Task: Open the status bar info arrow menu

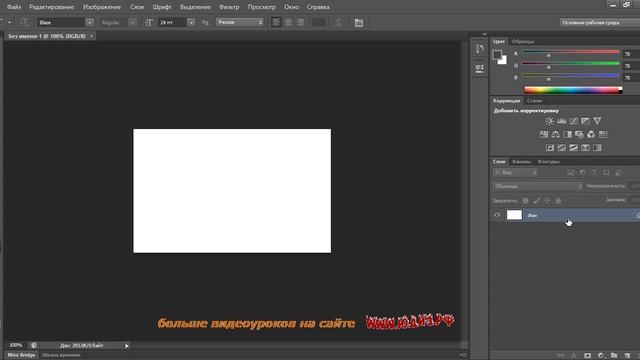Action: [127, 346]
